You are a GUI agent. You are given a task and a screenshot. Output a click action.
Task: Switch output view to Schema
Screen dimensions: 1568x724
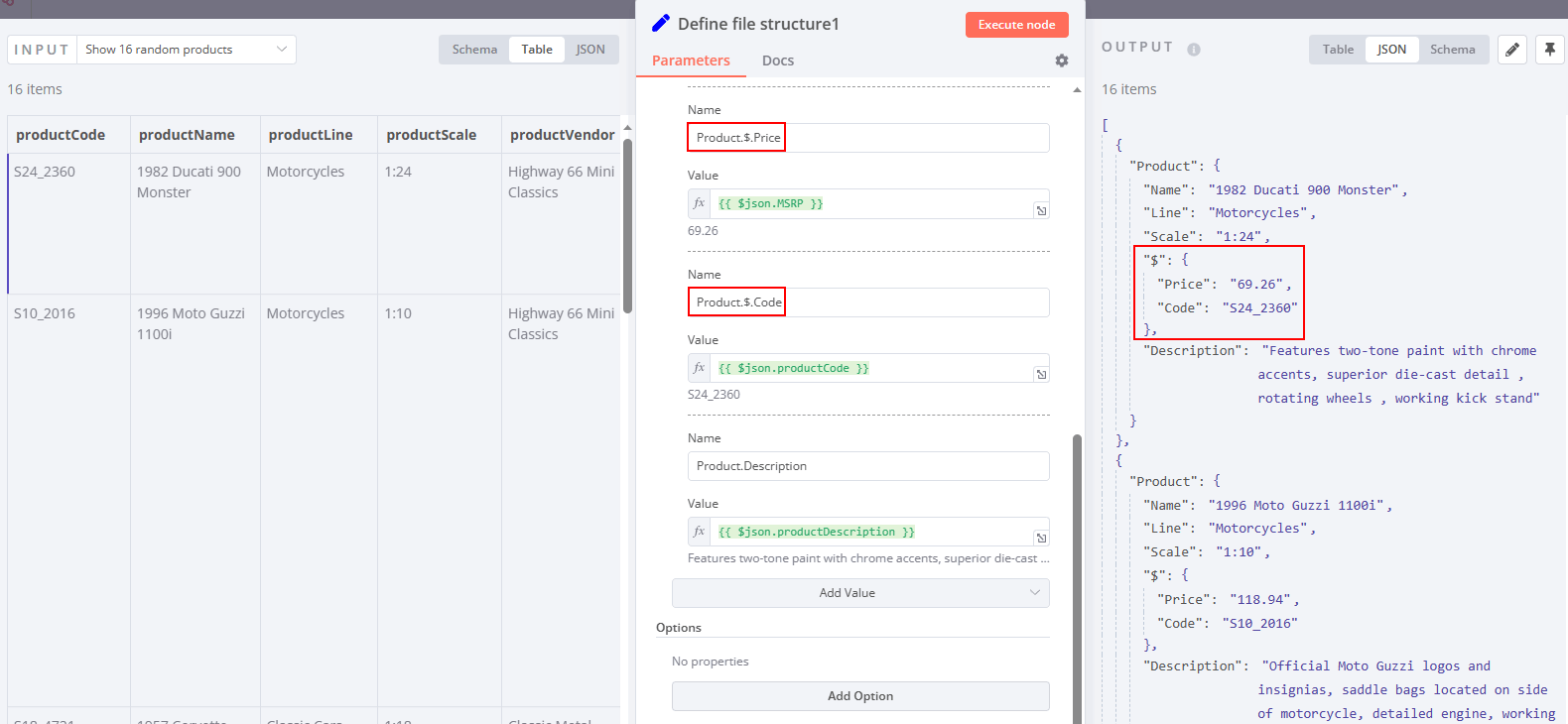(1452, 50)
